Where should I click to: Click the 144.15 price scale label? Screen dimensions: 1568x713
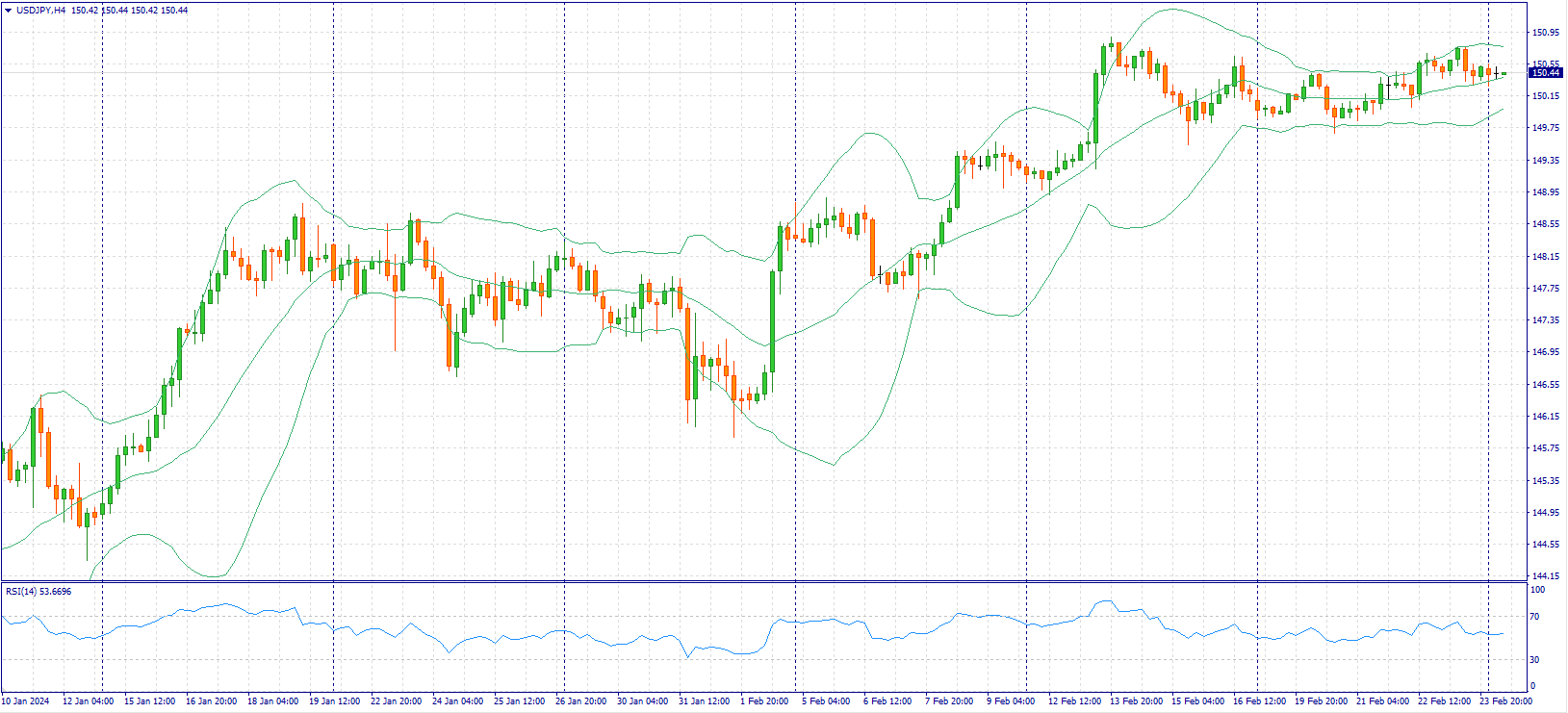pos(1546,576)
